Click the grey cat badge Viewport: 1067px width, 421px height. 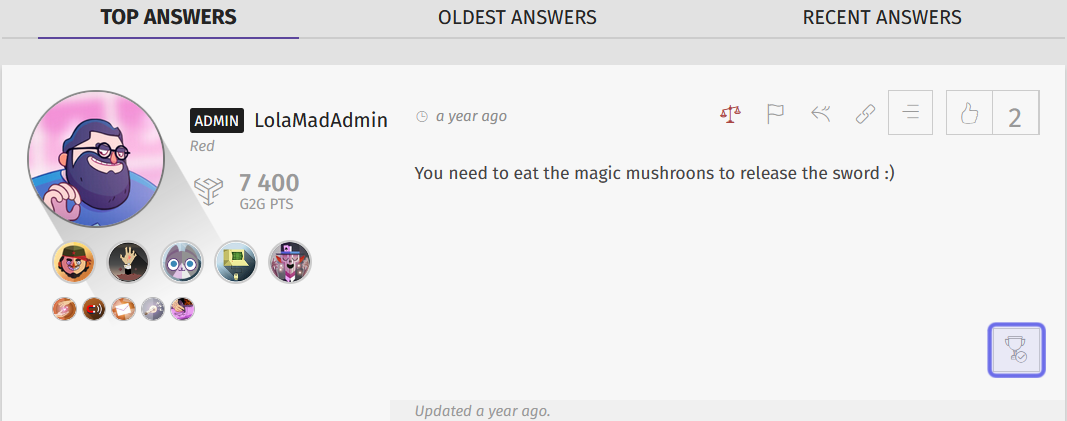coord(182,262)
